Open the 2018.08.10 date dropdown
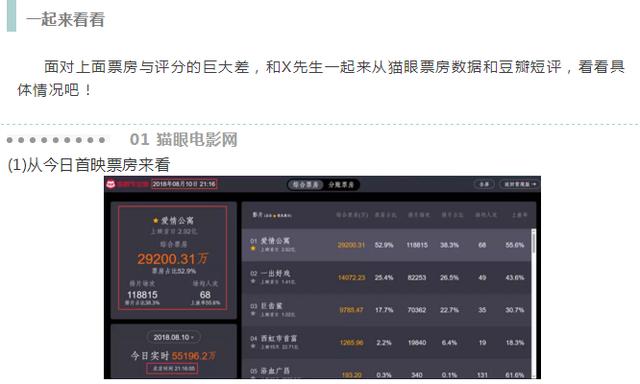This screenshot has width=640, height=384. click(173, 337)
